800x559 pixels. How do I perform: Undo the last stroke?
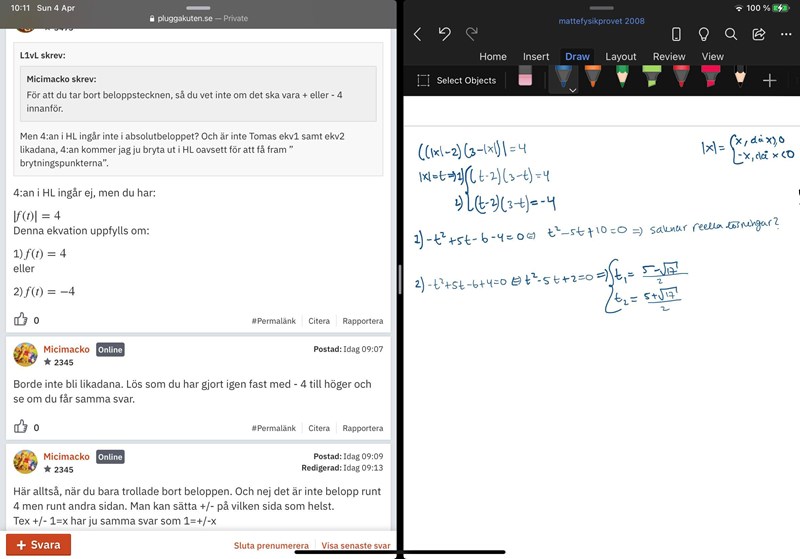point(445,34)
